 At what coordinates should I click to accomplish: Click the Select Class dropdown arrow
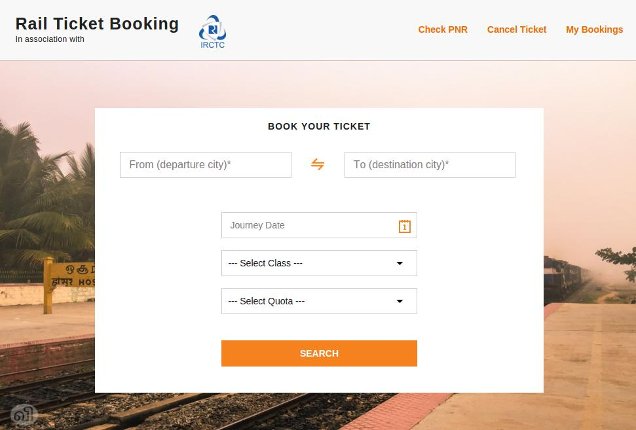click(400, 263)
